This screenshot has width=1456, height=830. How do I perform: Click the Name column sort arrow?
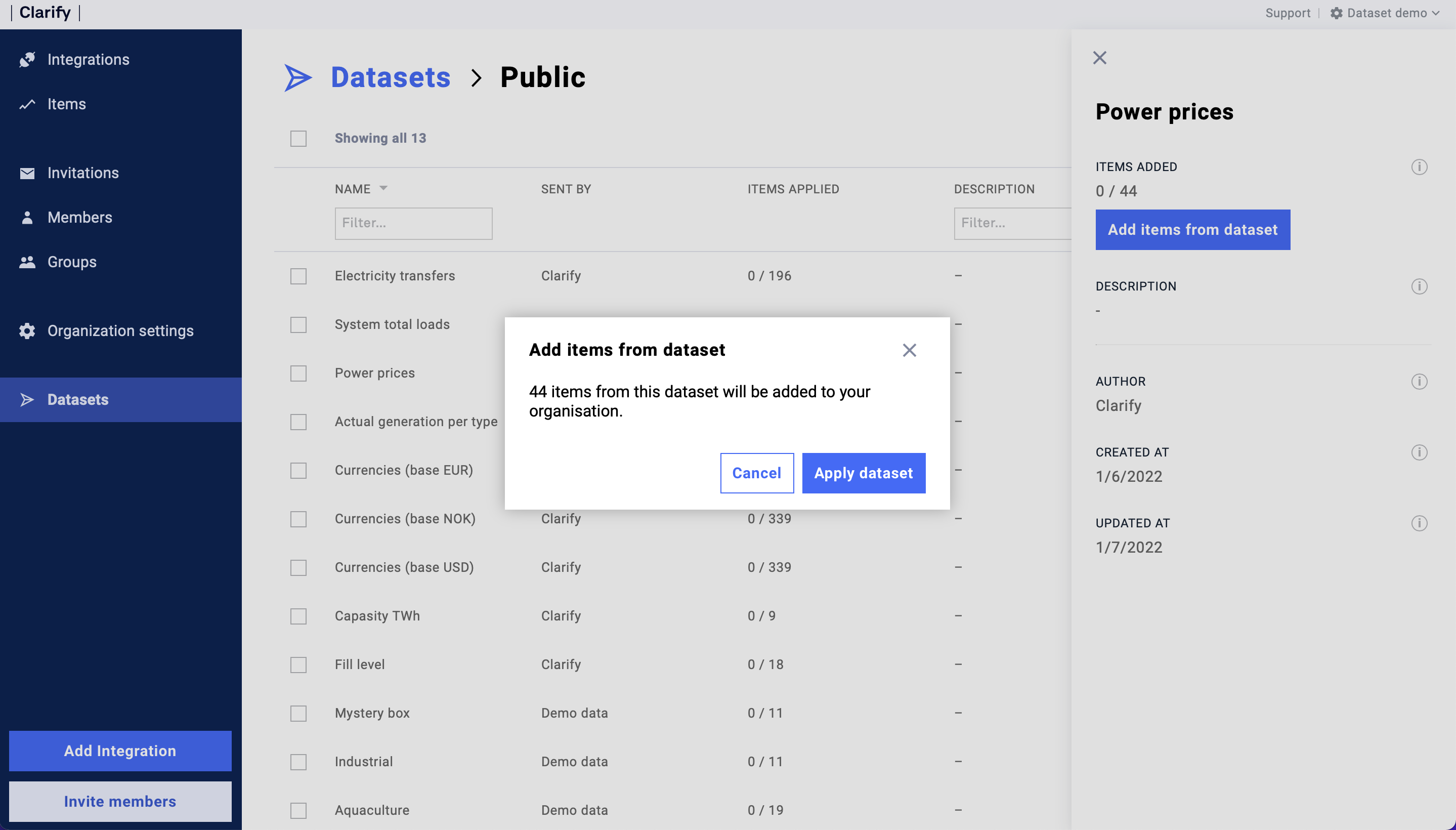tap(383, 188)
